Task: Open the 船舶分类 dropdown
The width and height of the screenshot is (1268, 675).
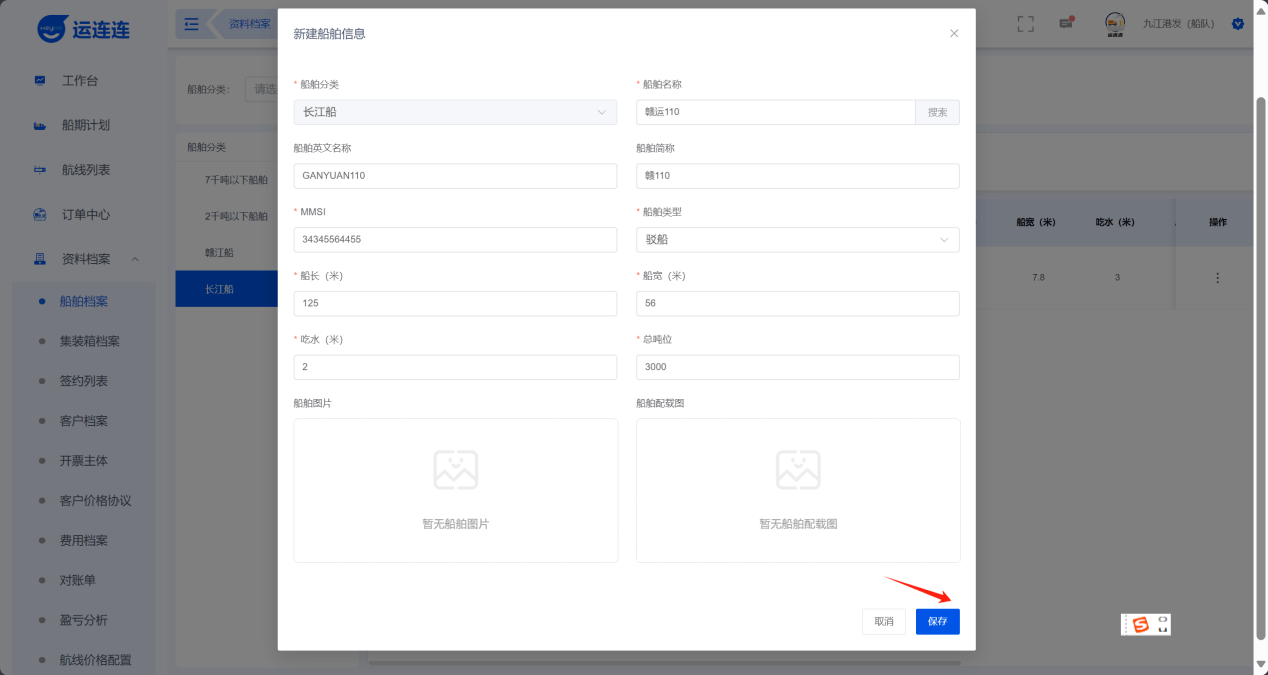Action: tap(455, 112)
